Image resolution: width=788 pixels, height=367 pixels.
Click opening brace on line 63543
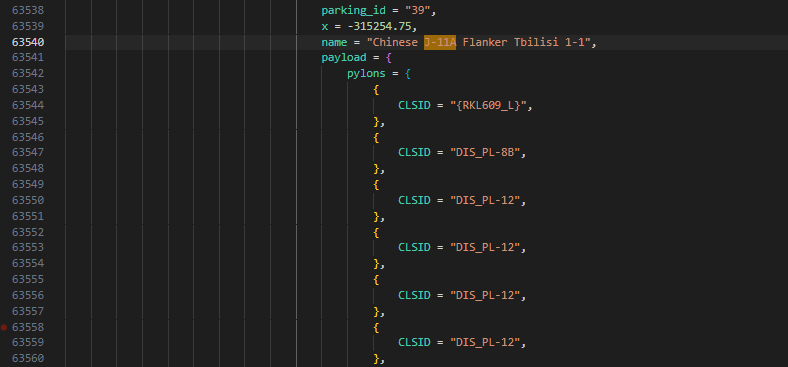pyautogui.click(x=376, y=89)
